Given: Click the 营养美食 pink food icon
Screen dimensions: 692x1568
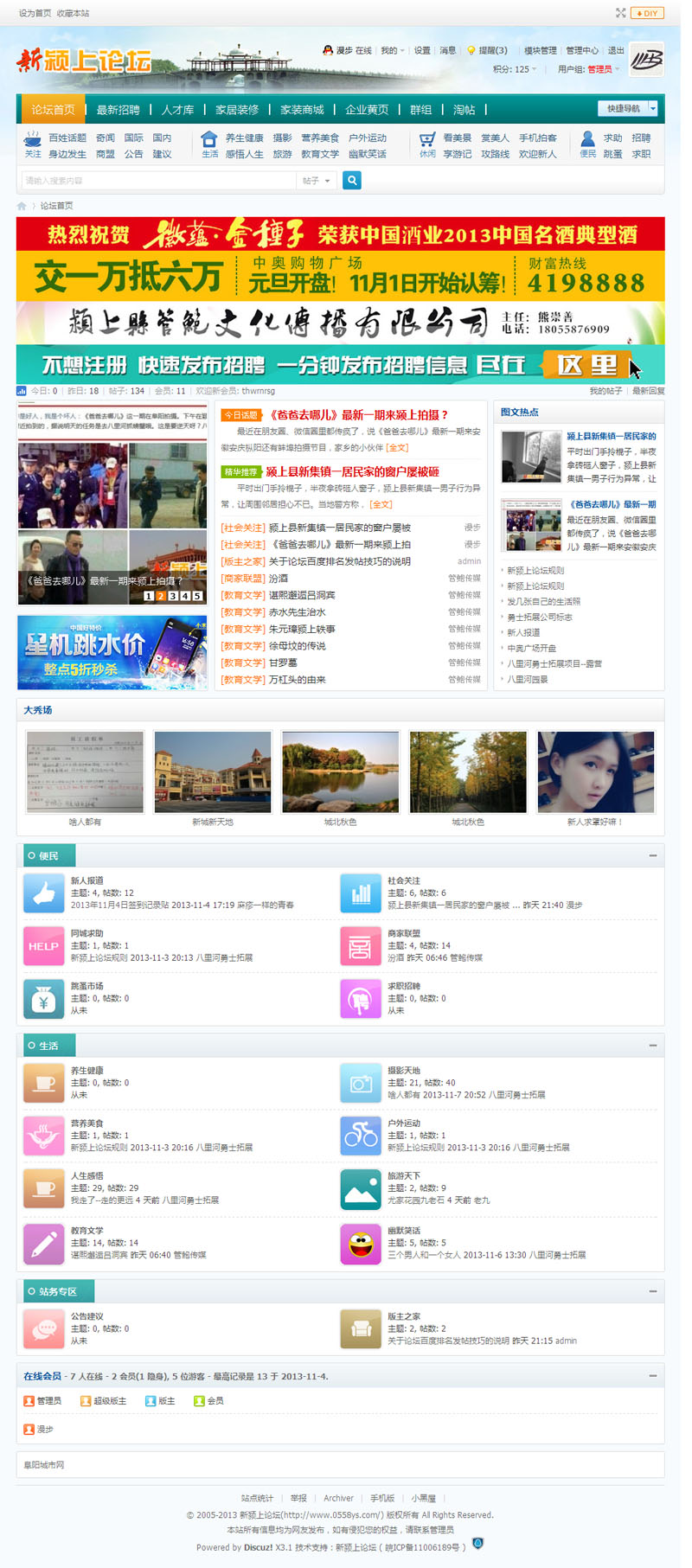Looking at the screenshot, I should click(x=44, y=1136).
